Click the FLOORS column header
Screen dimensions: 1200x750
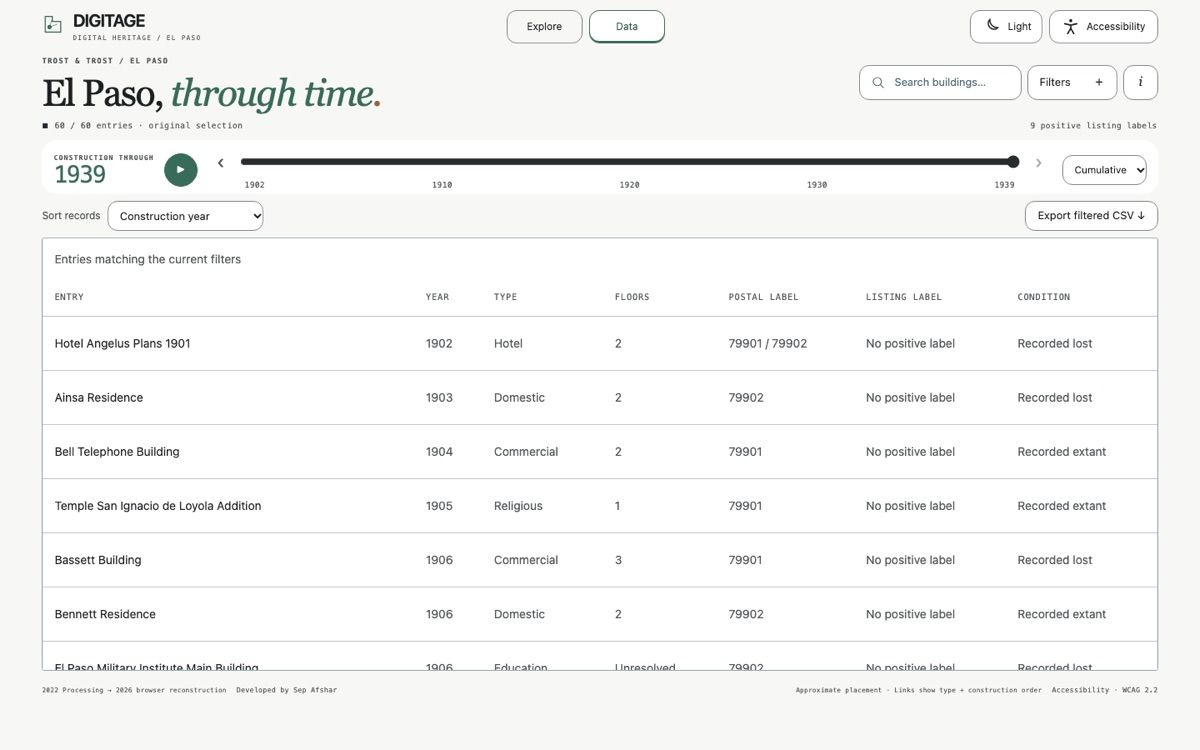pyautogui.click(x=632, y=297)
